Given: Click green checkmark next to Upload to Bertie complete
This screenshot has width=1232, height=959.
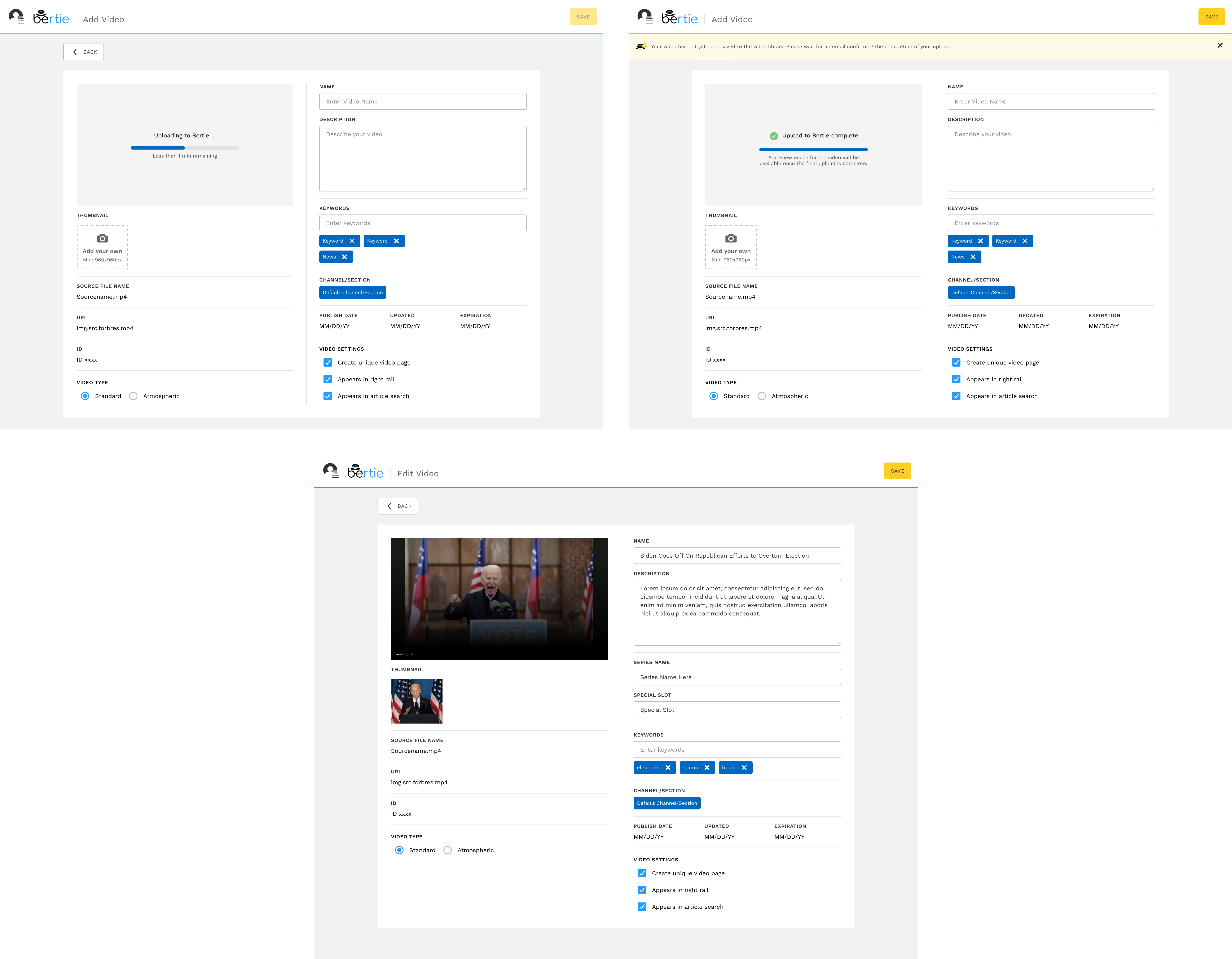Looking at the screenshot, I should 774,136.
